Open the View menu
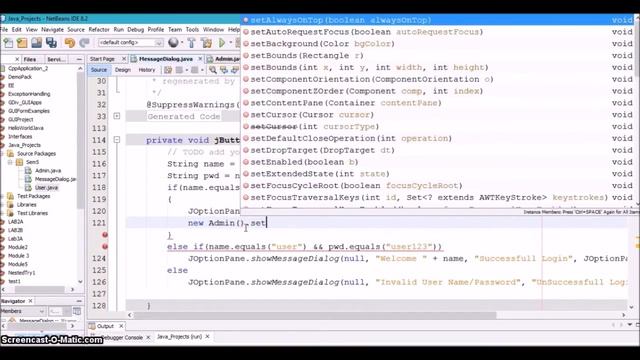 click(31, 30)
